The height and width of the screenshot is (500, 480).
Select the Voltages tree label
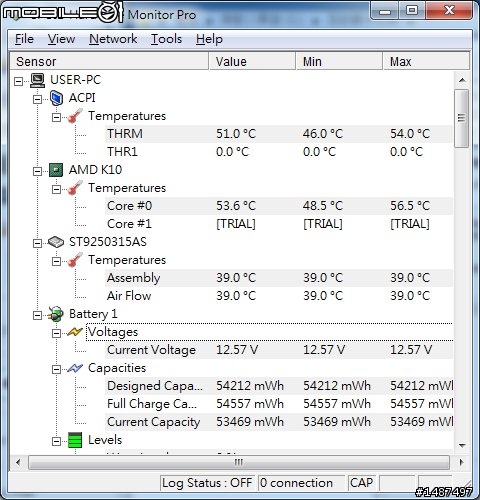click(113, 332)
